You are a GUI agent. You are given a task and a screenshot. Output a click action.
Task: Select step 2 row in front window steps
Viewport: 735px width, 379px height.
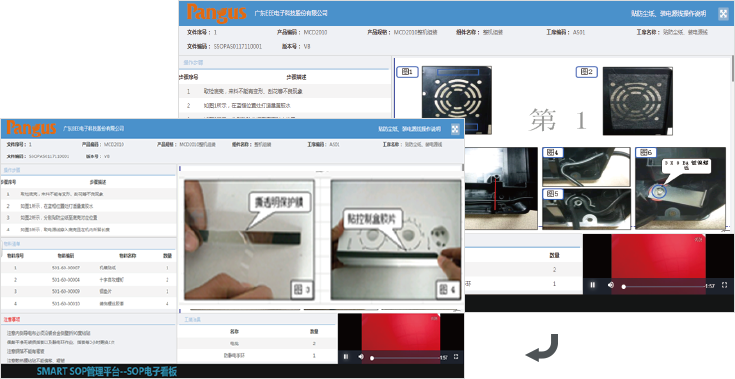click(88, 206)
